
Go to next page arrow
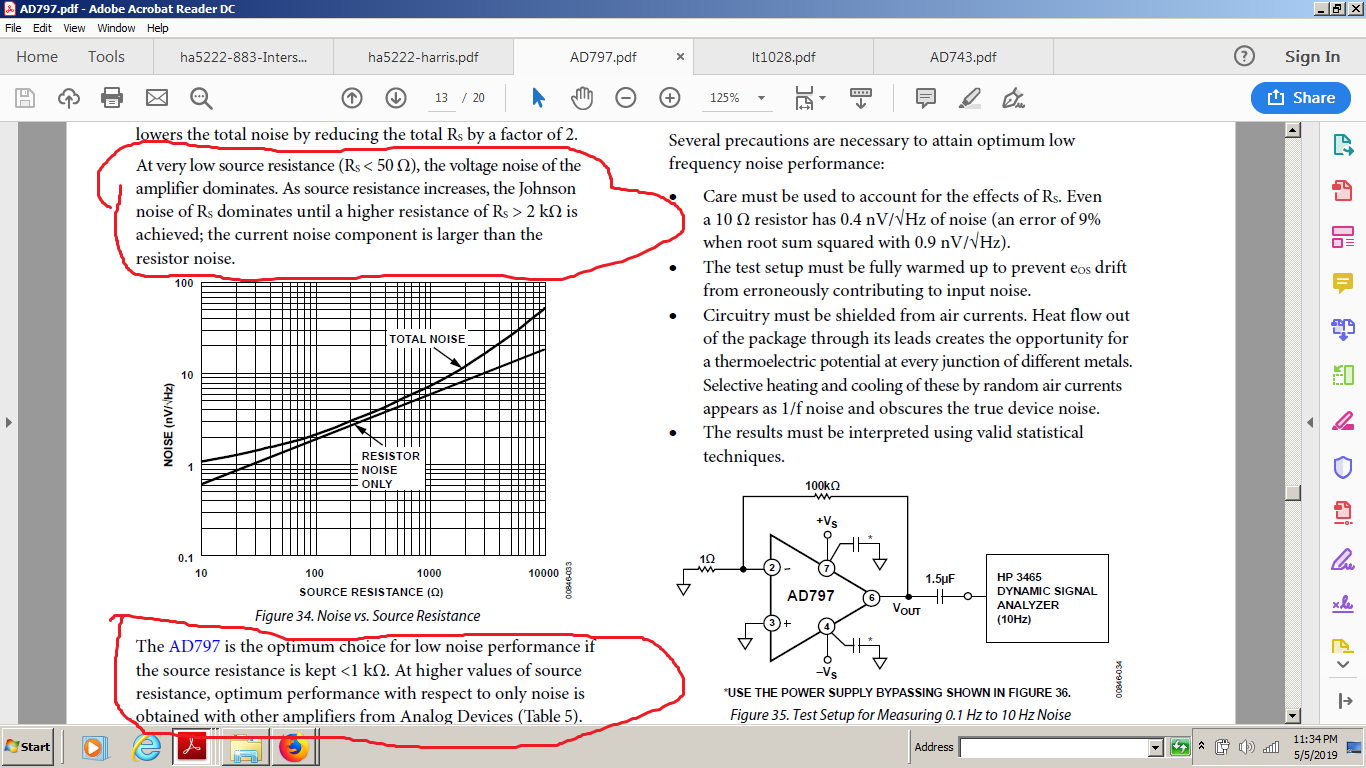pyautogui.click(x=395, y=98)
